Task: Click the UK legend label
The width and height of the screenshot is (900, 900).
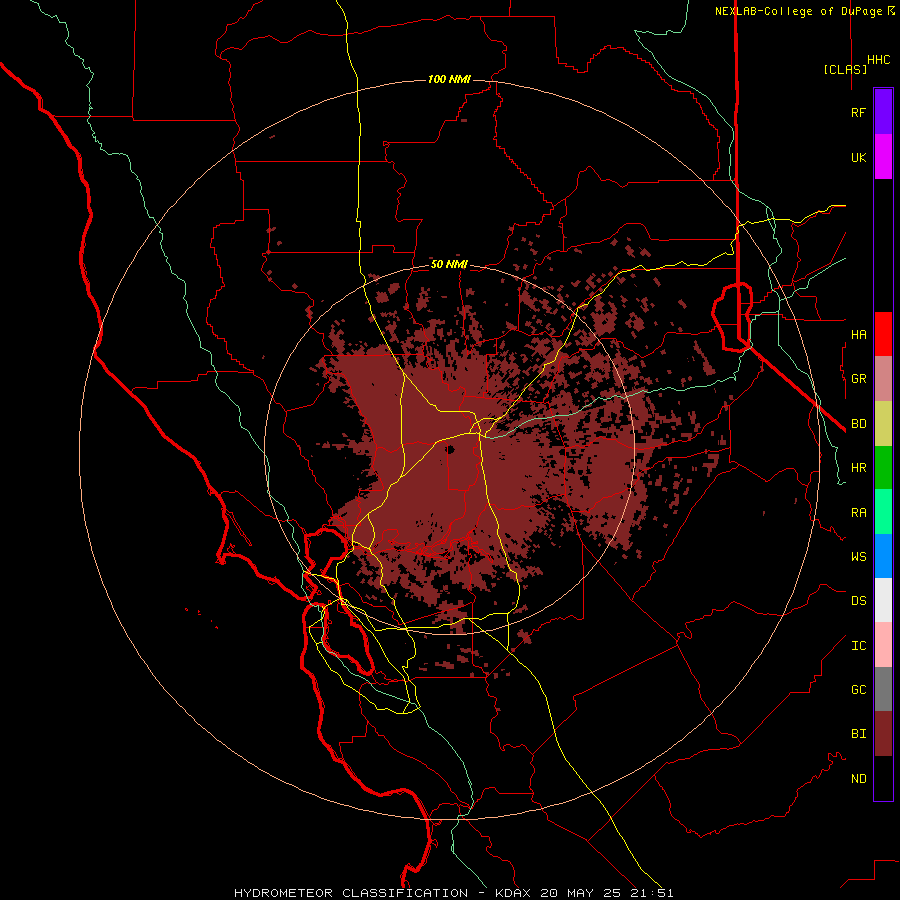Action: 858,157
